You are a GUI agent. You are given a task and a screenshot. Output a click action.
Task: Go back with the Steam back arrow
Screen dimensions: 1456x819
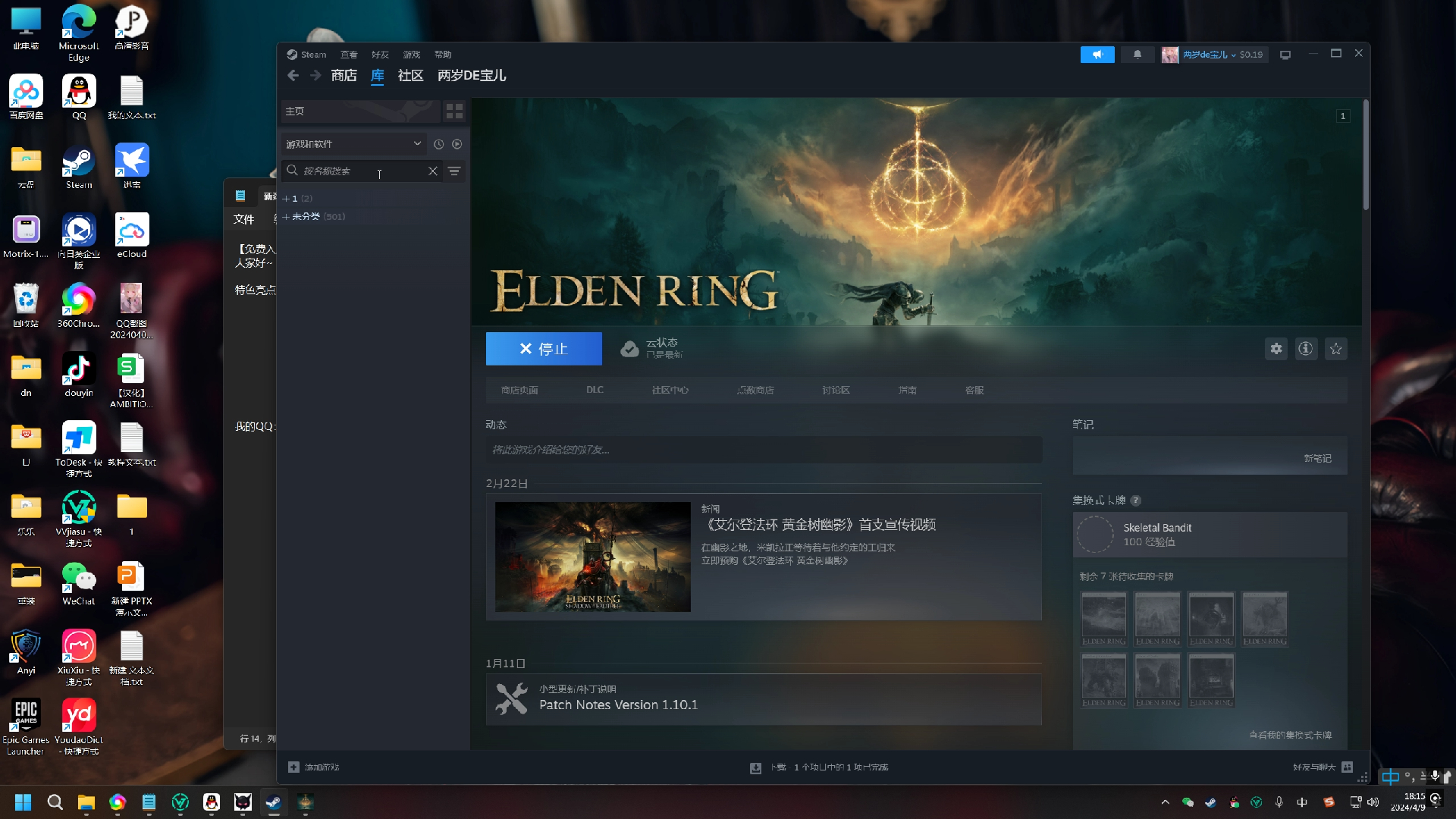click(x=293, y=75)
